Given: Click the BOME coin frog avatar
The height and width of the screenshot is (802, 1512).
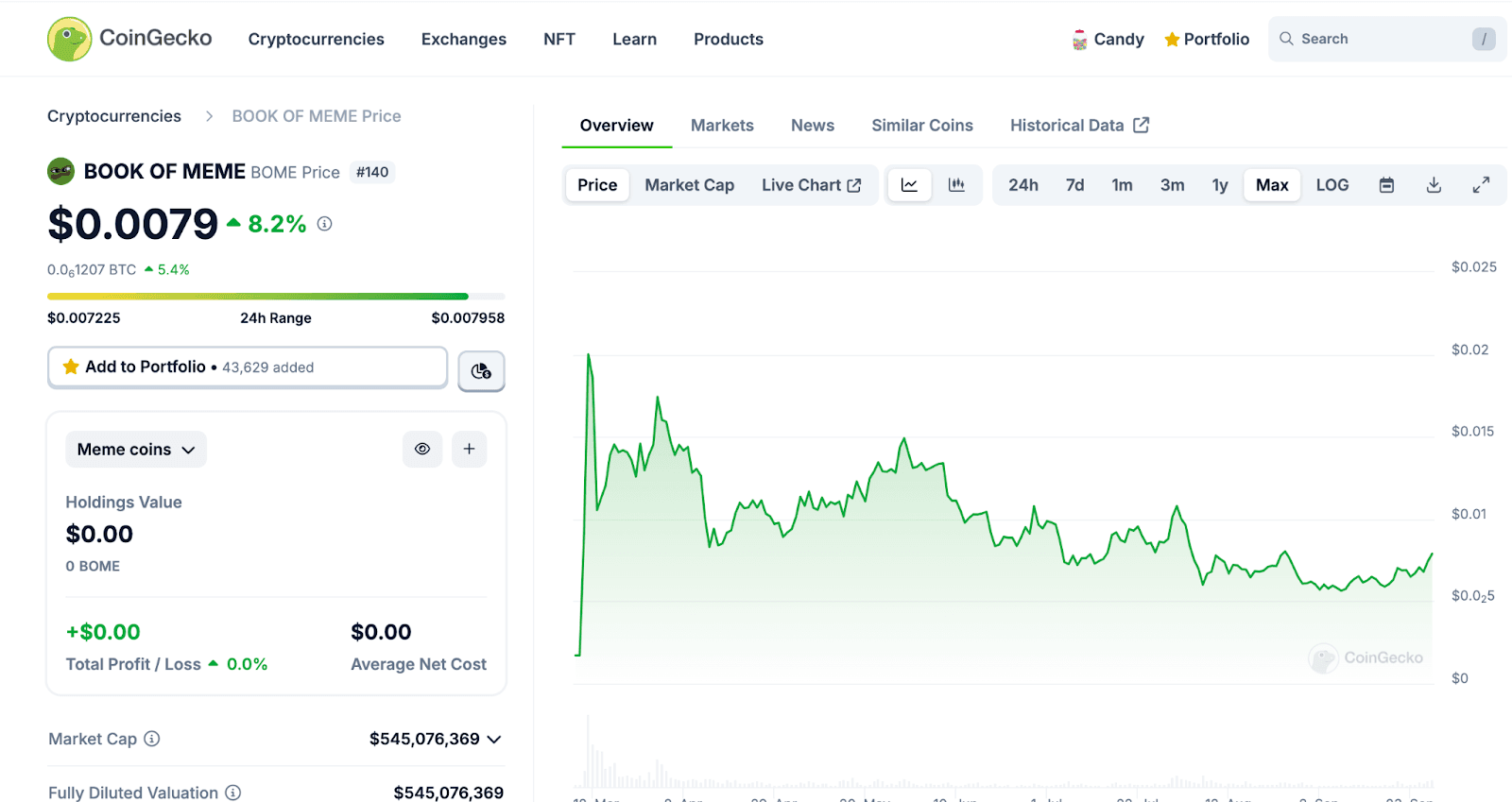Looking at the screenshot, I should [x=60, y=171].
